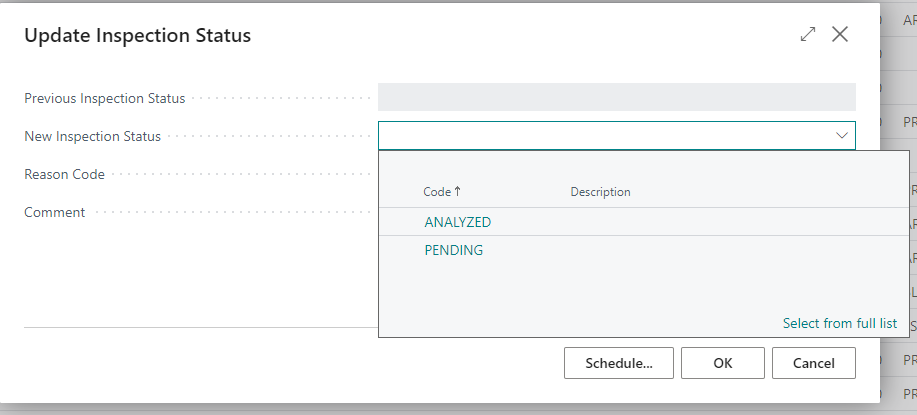The image size is (917, 415).
Task: Confirm with the OK button
Action: tap(722, 363)
